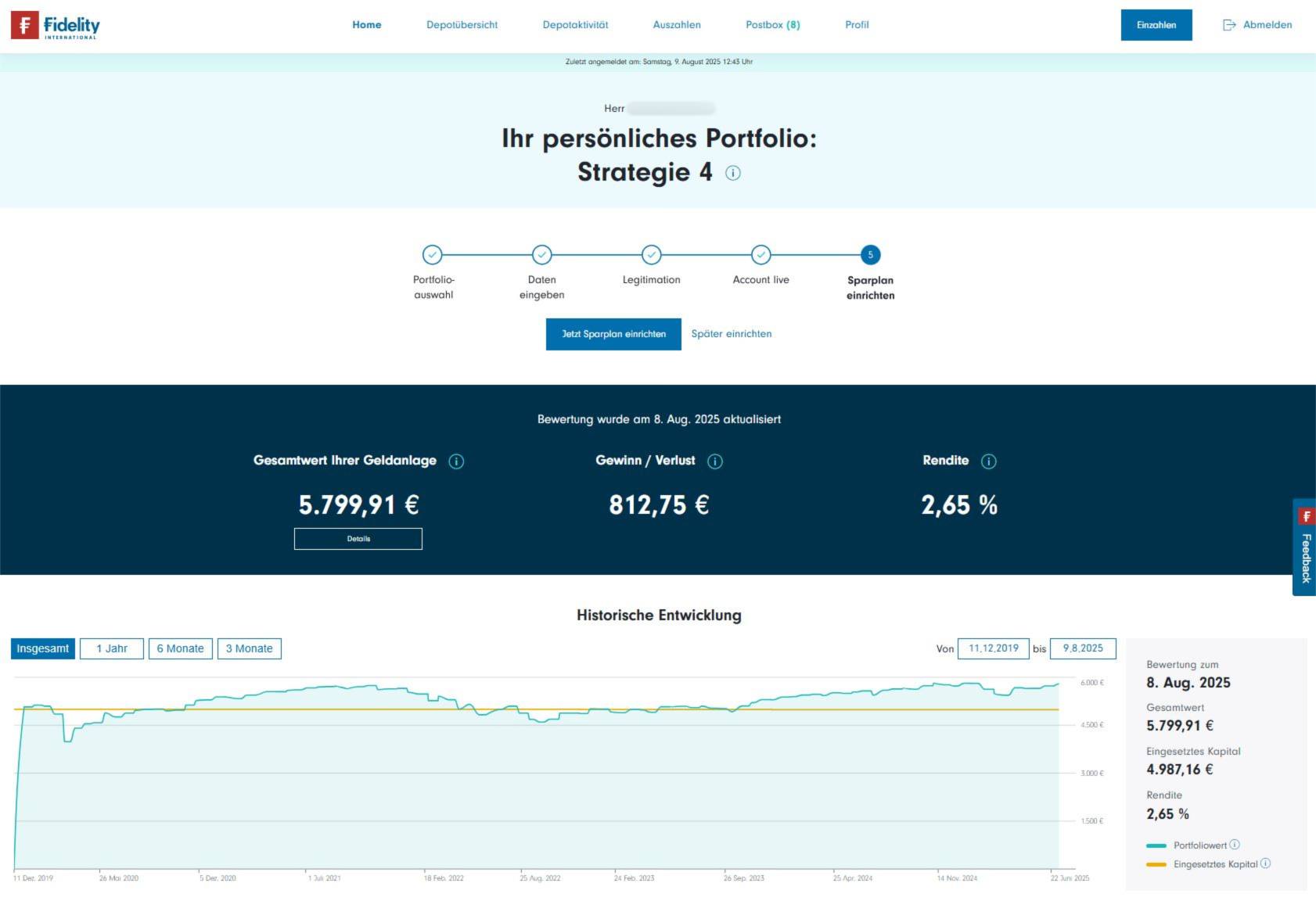The image size is (1316, 901).
Task: Open the info tooltip beside Strategie 4
Action: pos(733,173)
